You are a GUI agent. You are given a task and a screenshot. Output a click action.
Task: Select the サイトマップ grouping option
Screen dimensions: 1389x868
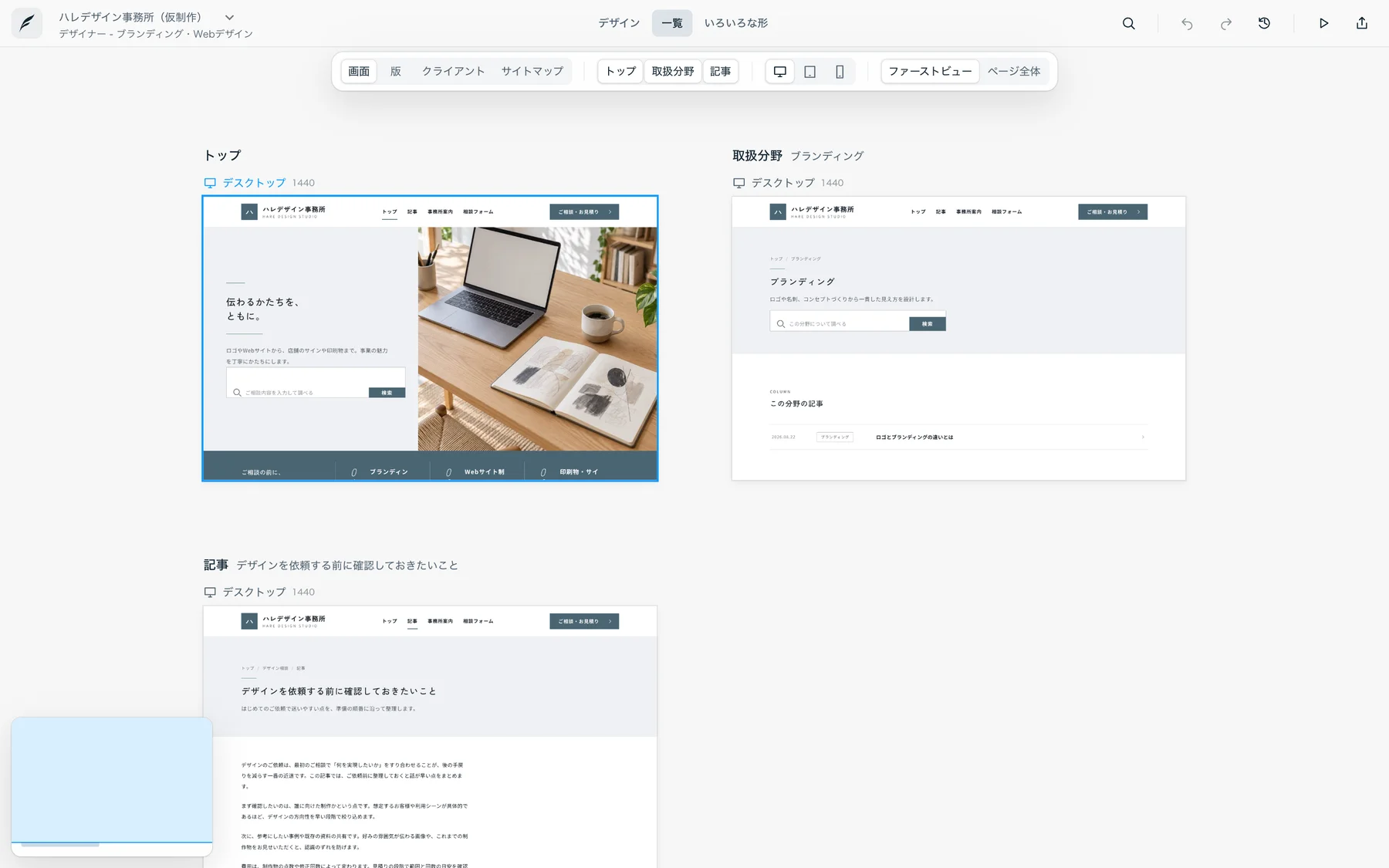click(x=532, y=71)
